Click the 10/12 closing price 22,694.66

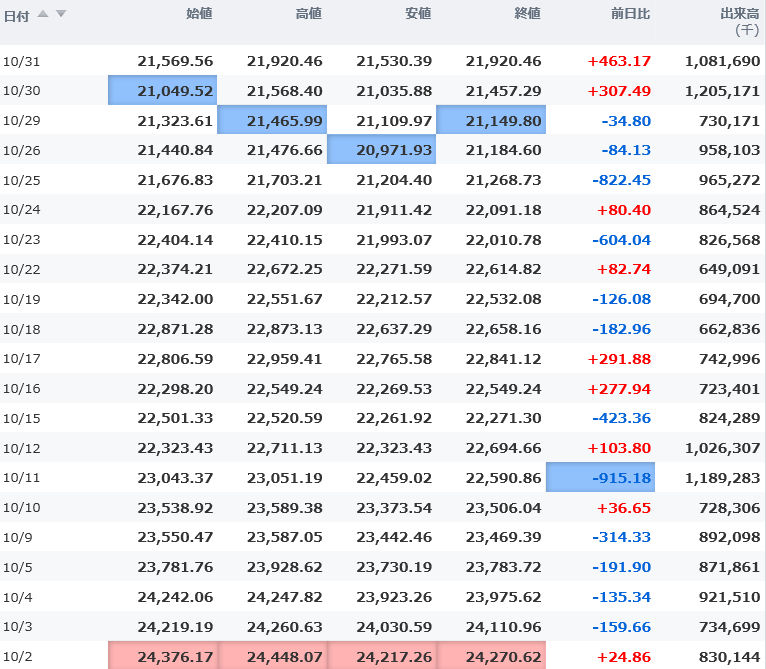(503, 448)
